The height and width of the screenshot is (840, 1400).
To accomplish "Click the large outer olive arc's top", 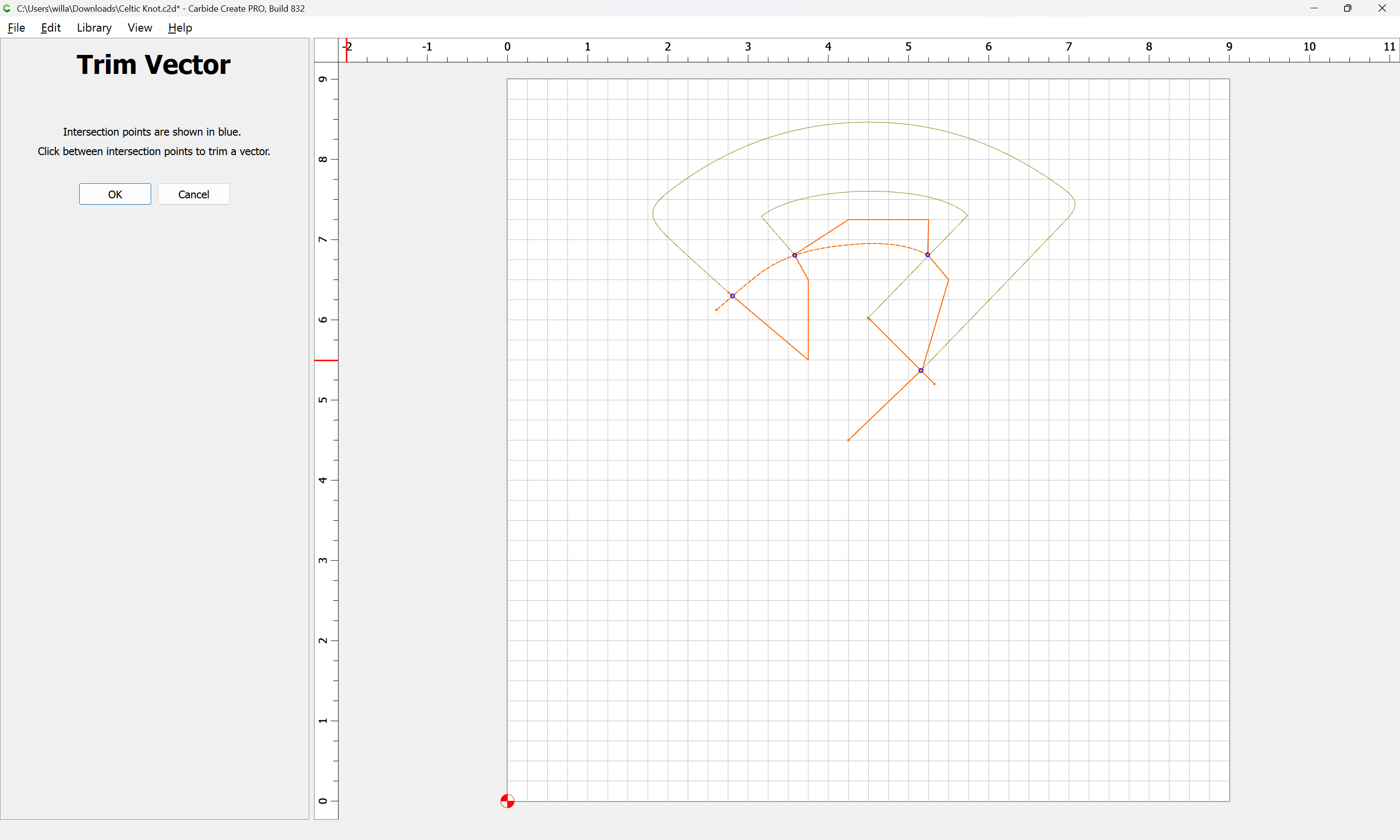I will [869, 122].
